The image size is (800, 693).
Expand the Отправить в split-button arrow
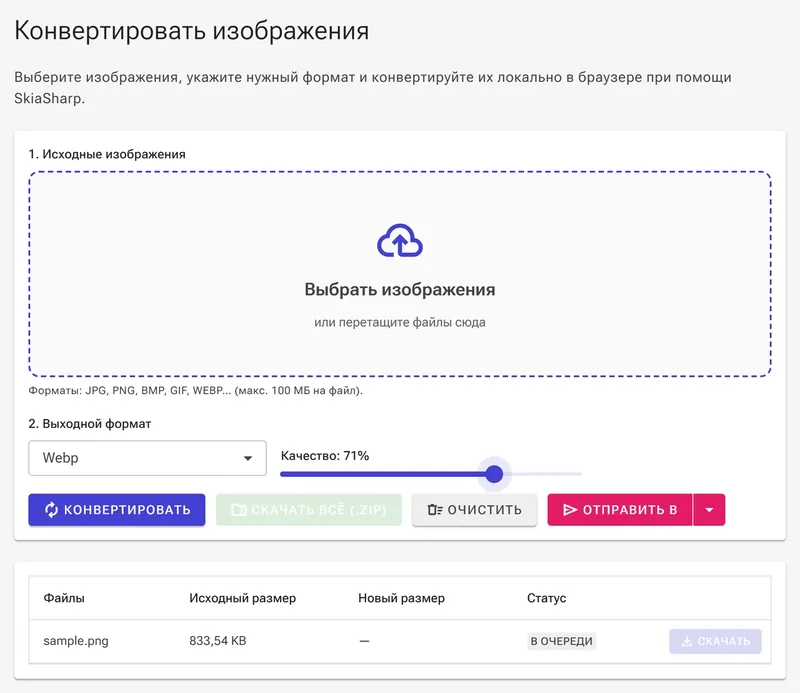(x=709, y=510)
